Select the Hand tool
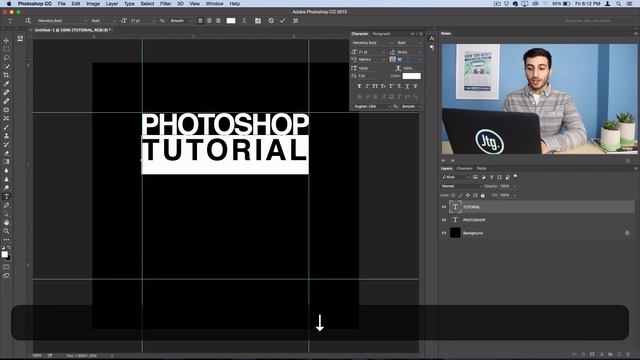640x360 pixels. click(x=6, y=222)
